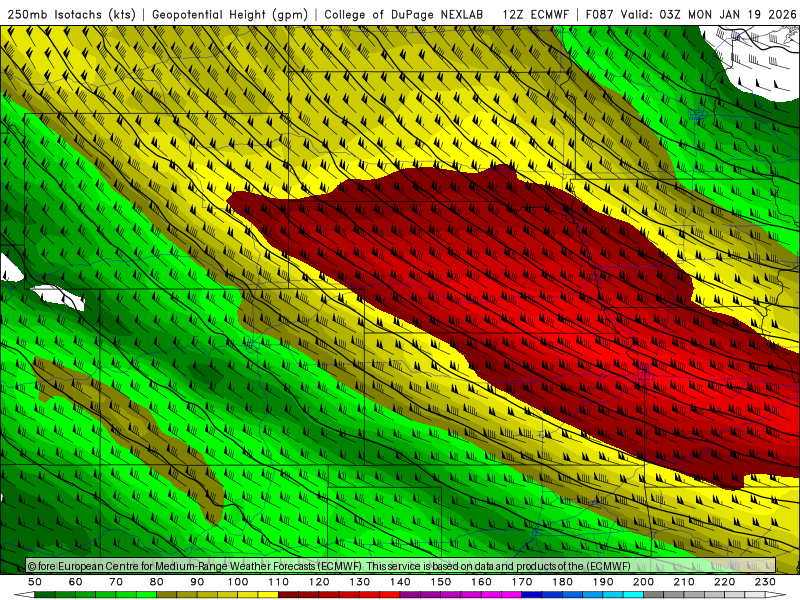Select the bright yellow swatch just before 110
This screenshot has height=600, width=800.
click(x=268, y=594)
